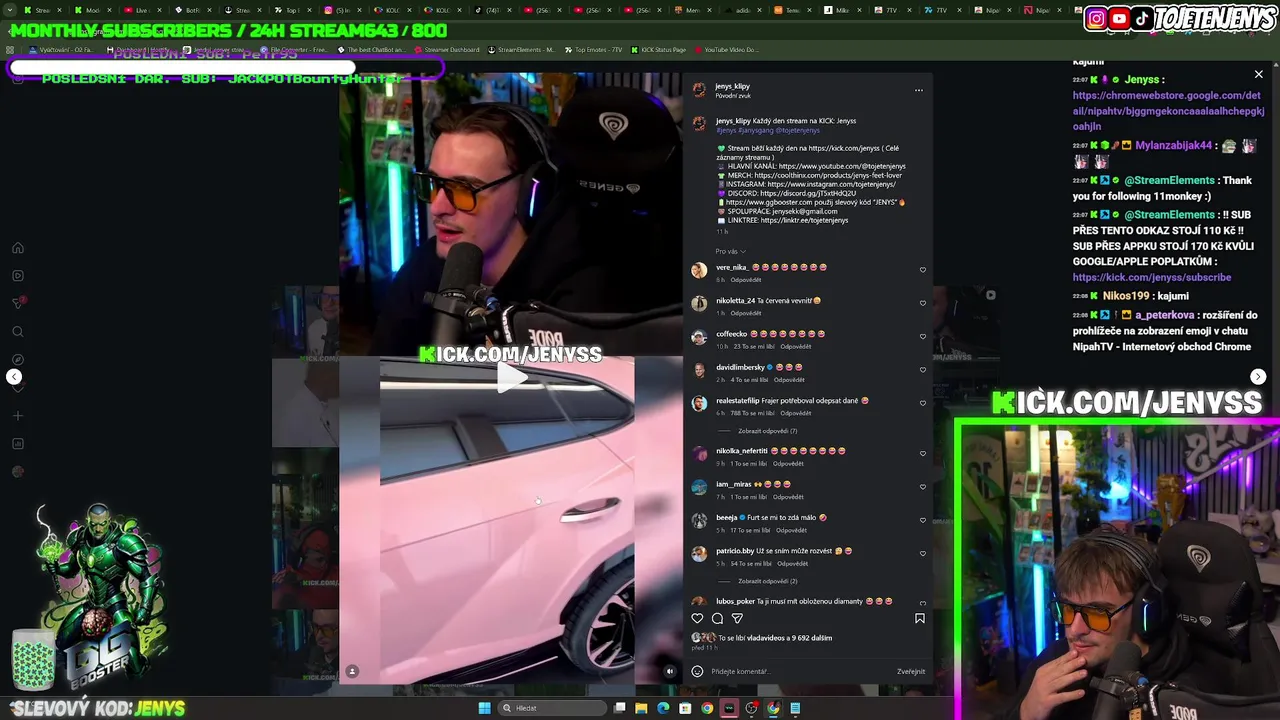Screen dimensions: 1280x720
Task: Share the post via paper plane icon
Action: click(x=737, y=618)
